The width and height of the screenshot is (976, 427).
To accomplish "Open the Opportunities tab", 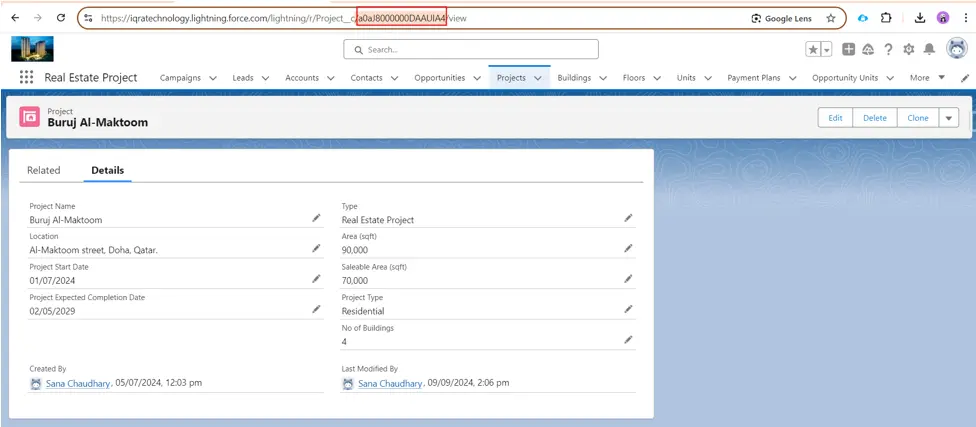I will [439, 78].
